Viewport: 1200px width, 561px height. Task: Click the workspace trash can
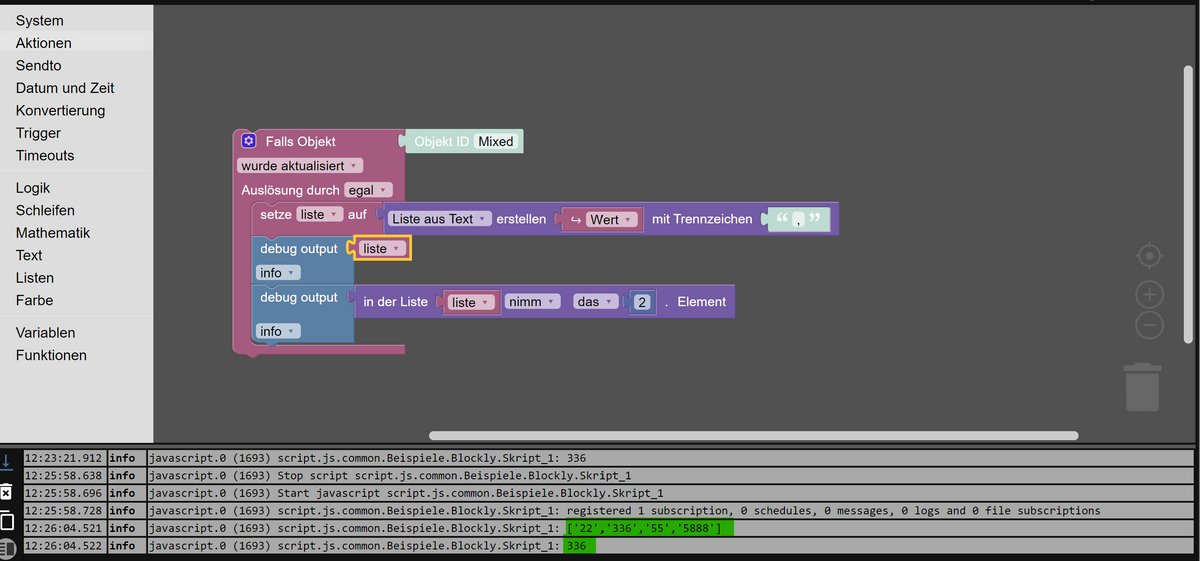pos(1143,388)
